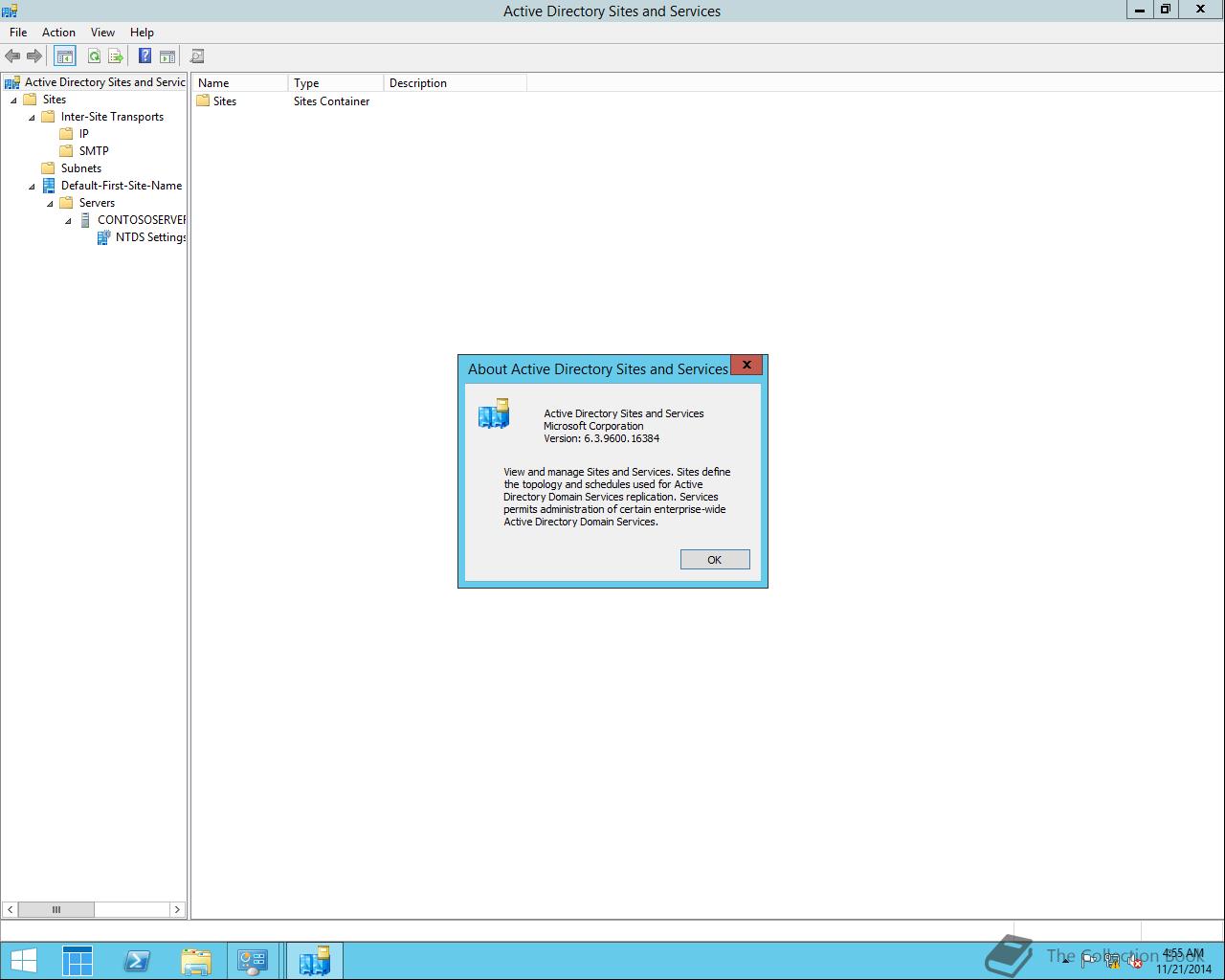Open the View menu

coord(102,32)
